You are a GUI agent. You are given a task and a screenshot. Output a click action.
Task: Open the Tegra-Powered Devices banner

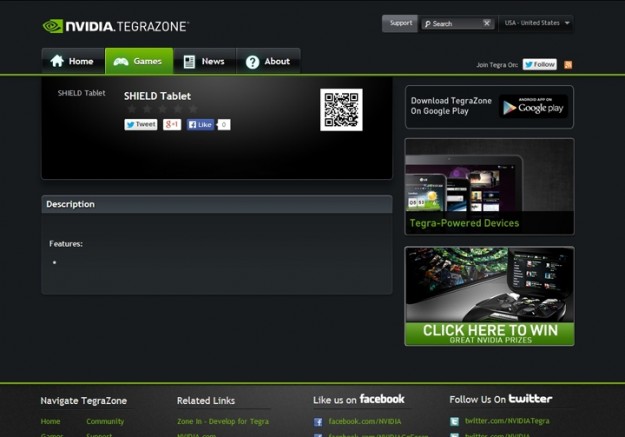coord(489,186)
